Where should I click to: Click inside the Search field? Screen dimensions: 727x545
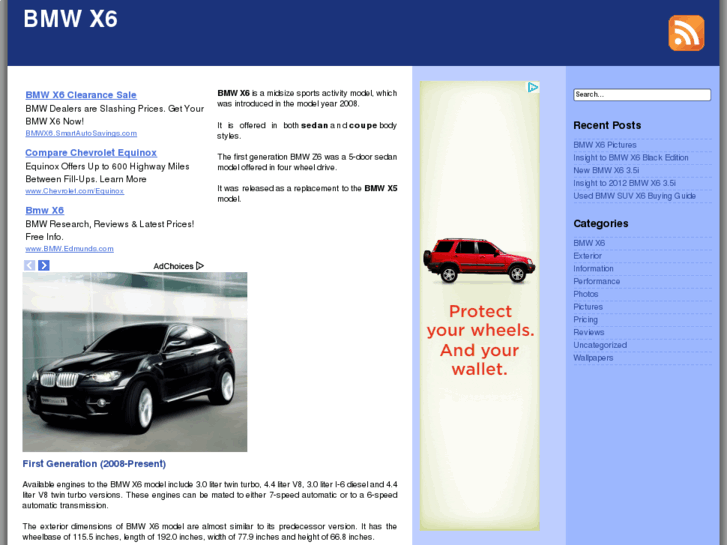pyautogui.click(x=642, y=95)
